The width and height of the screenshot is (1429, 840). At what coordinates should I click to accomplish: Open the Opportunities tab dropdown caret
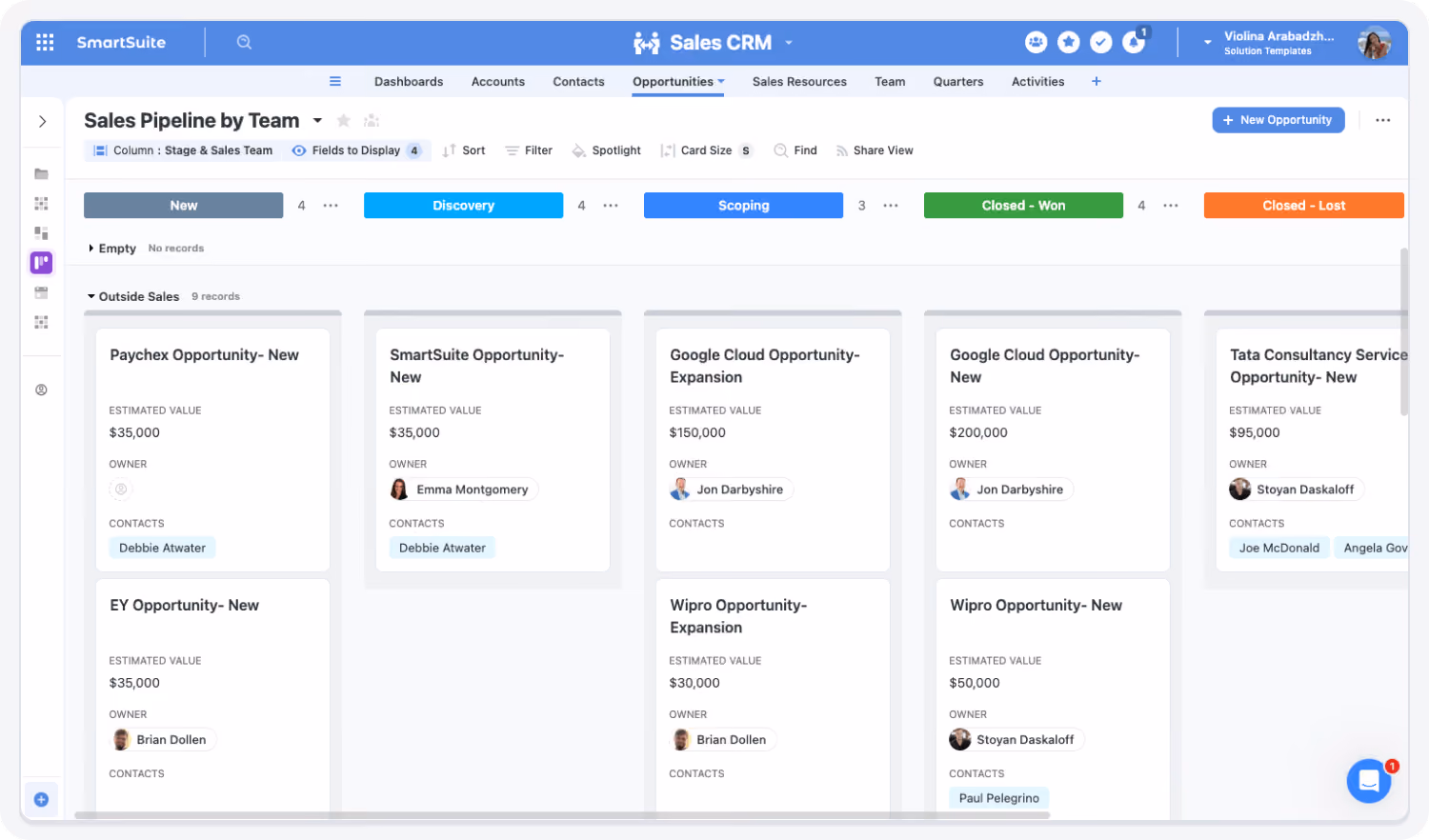point(721,81)
